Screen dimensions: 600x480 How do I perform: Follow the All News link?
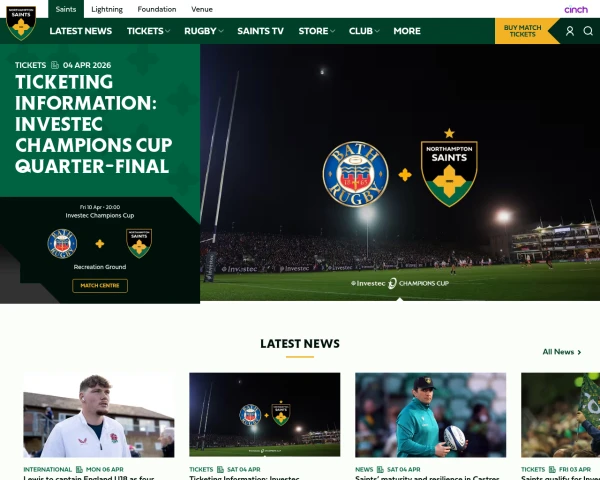point(562,352)
